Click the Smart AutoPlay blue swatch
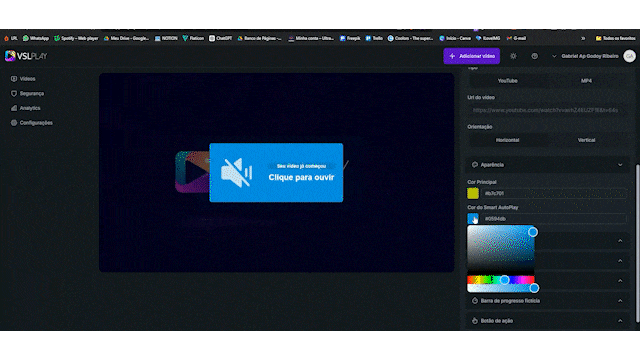 click(473, 219)
